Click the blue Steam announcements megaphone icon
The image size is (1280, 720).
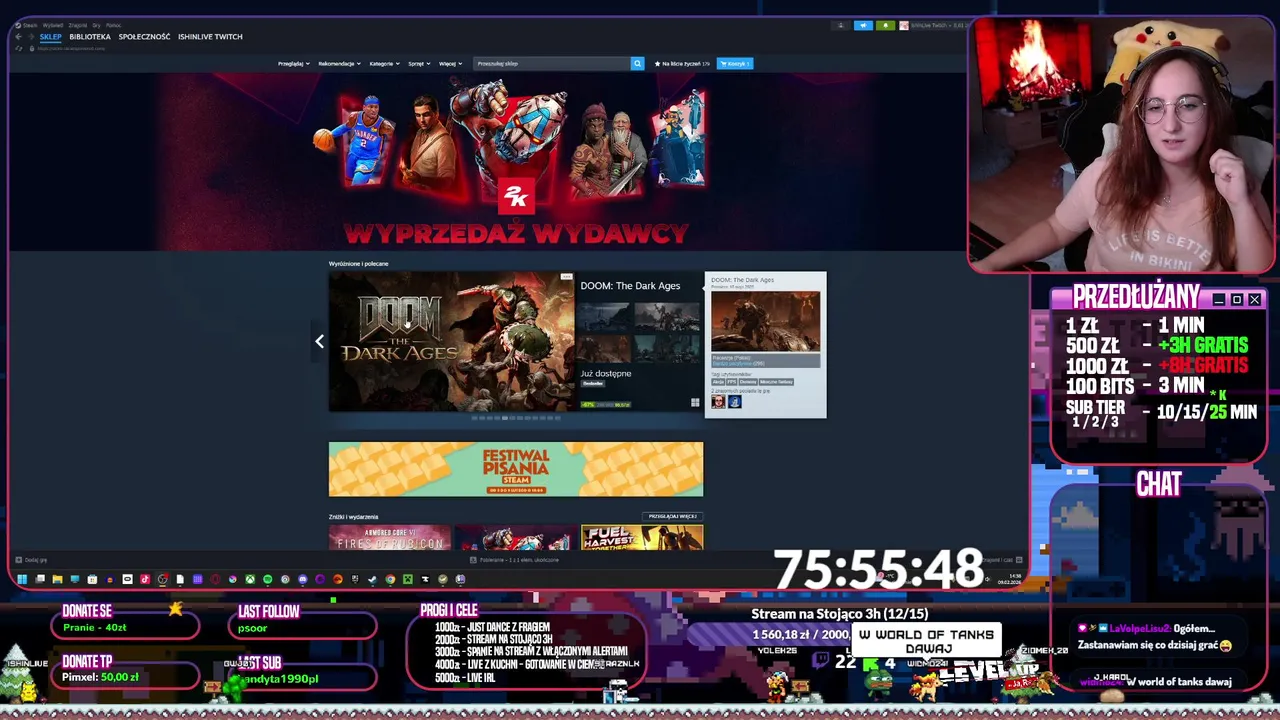(863, 25)
